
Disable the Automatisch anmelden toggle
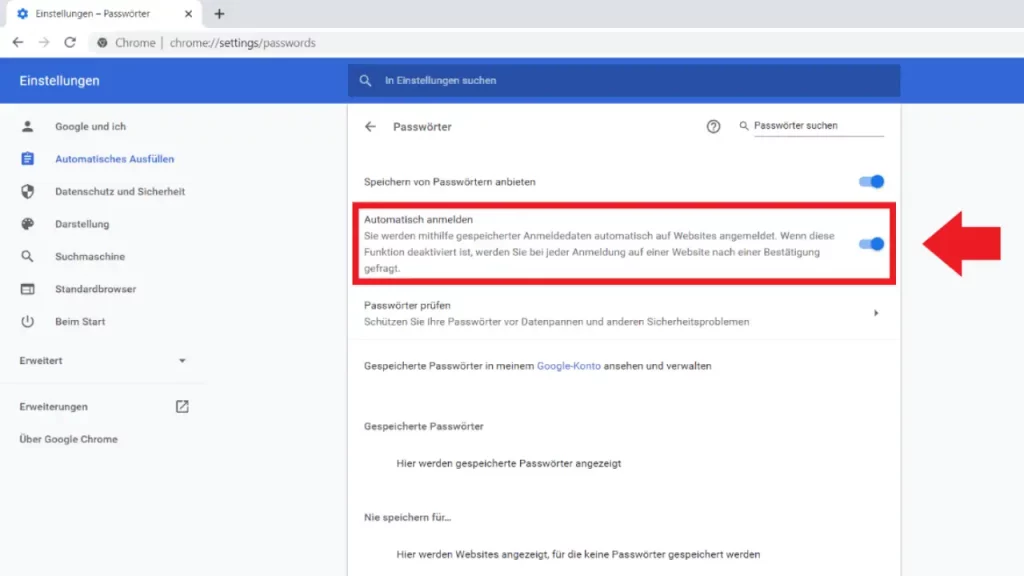pos(872,244)
